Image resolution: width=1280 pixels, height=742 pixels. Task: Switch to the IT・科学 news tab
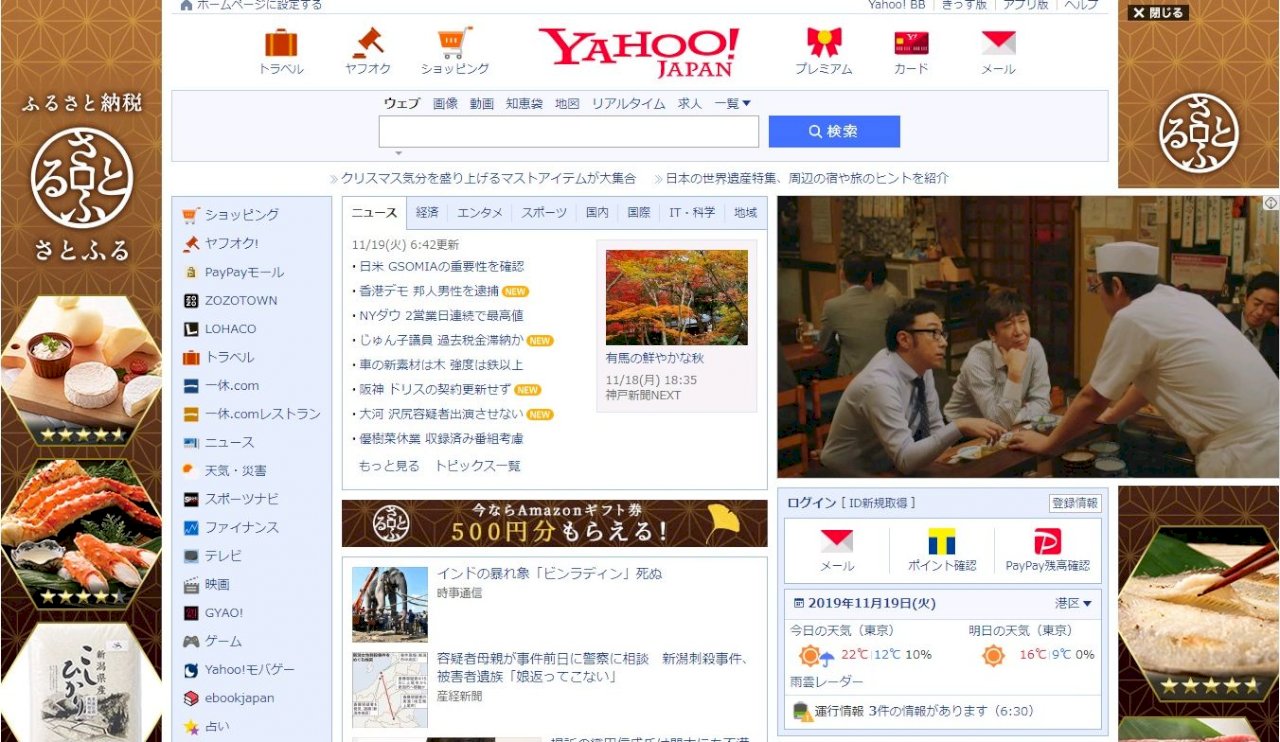pos(692,213)
